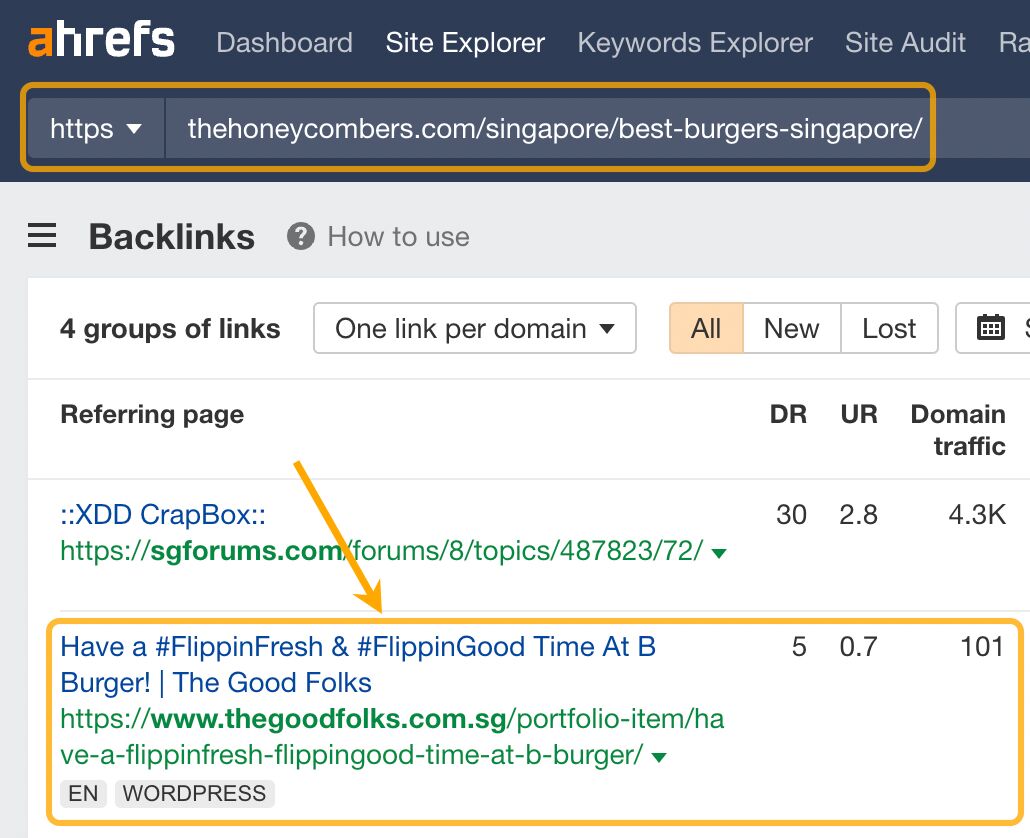This screenshot has width=1030, height=838.
Task: Open the ::XDD CrapBox:: referring page link
Action: (x=162, y=515)
